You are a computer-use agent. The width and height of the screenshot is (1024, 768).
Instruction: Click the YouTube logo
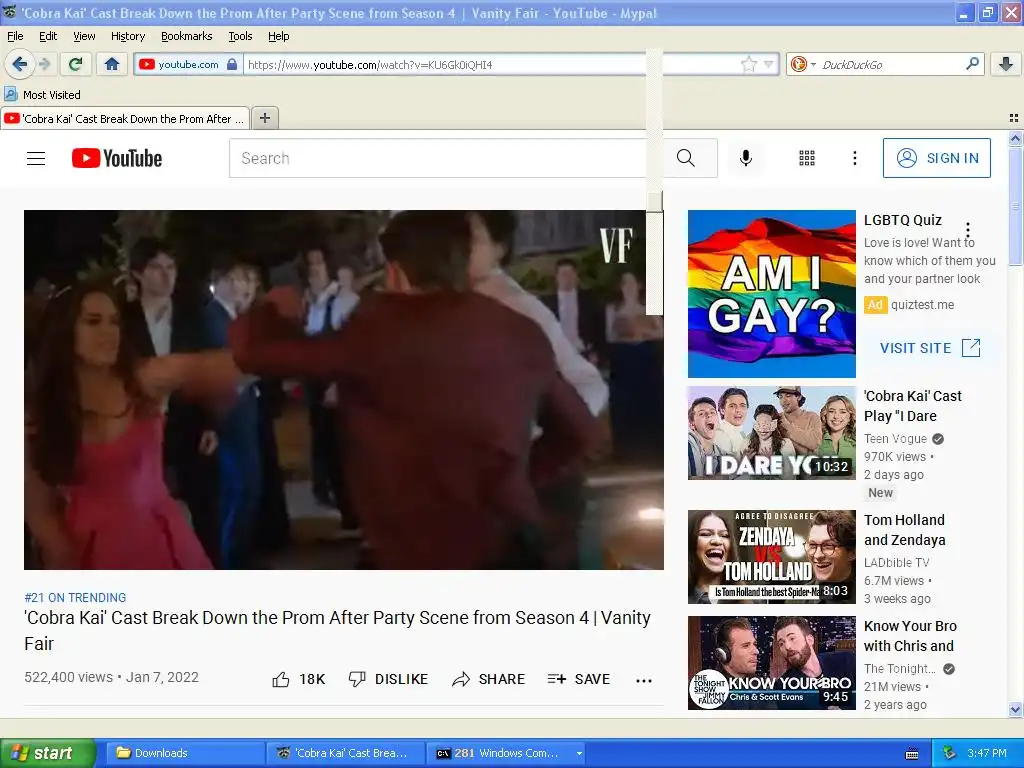click(x=117, y=158)
